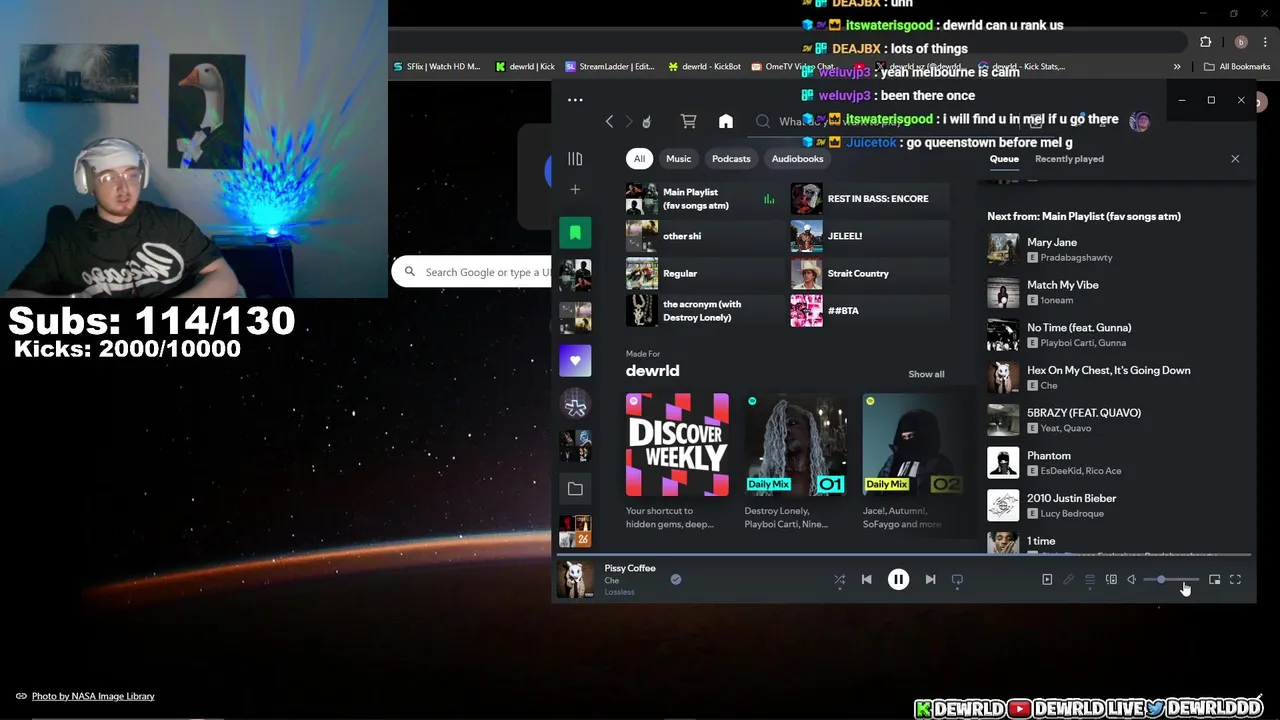Screen dimensions: 1280x720
Task: Select the Audiobooks filter chip
Action: [797, 159]
